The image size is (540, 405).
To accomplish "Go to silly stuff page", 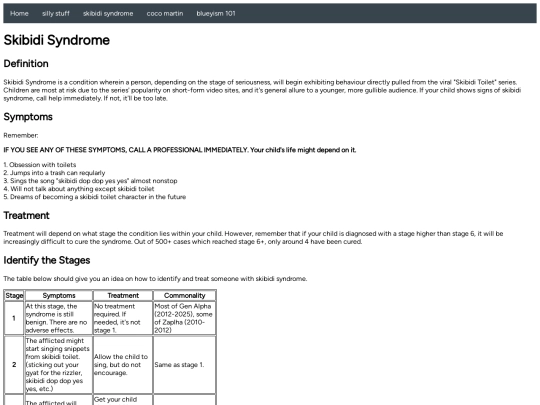I will tap(56, 13).
